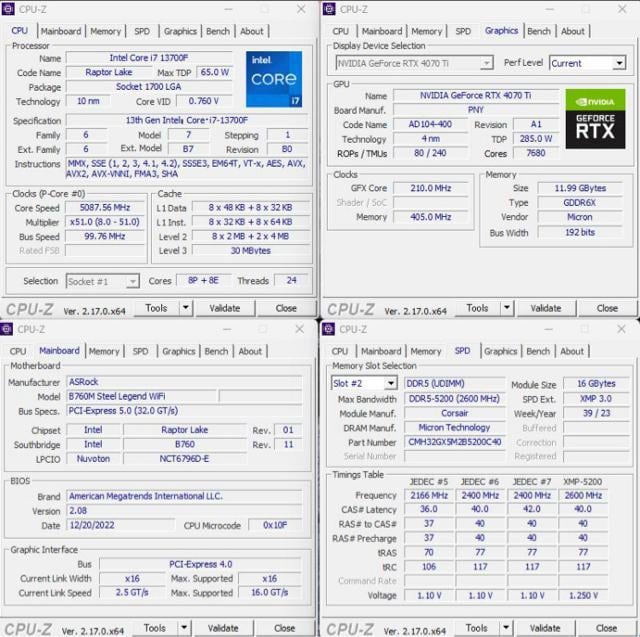
Task: Go to Graphics tab in the SPD window
Action: pyautogui.click(x=500, y=351)
